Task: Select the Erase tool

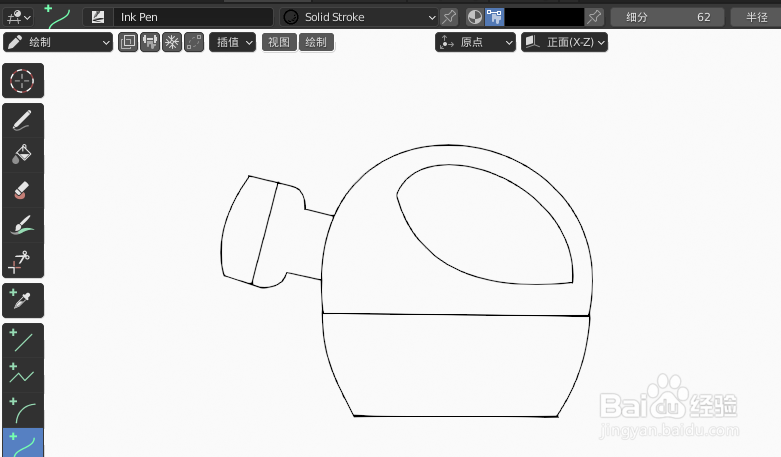Action: (x=23, y=191)
